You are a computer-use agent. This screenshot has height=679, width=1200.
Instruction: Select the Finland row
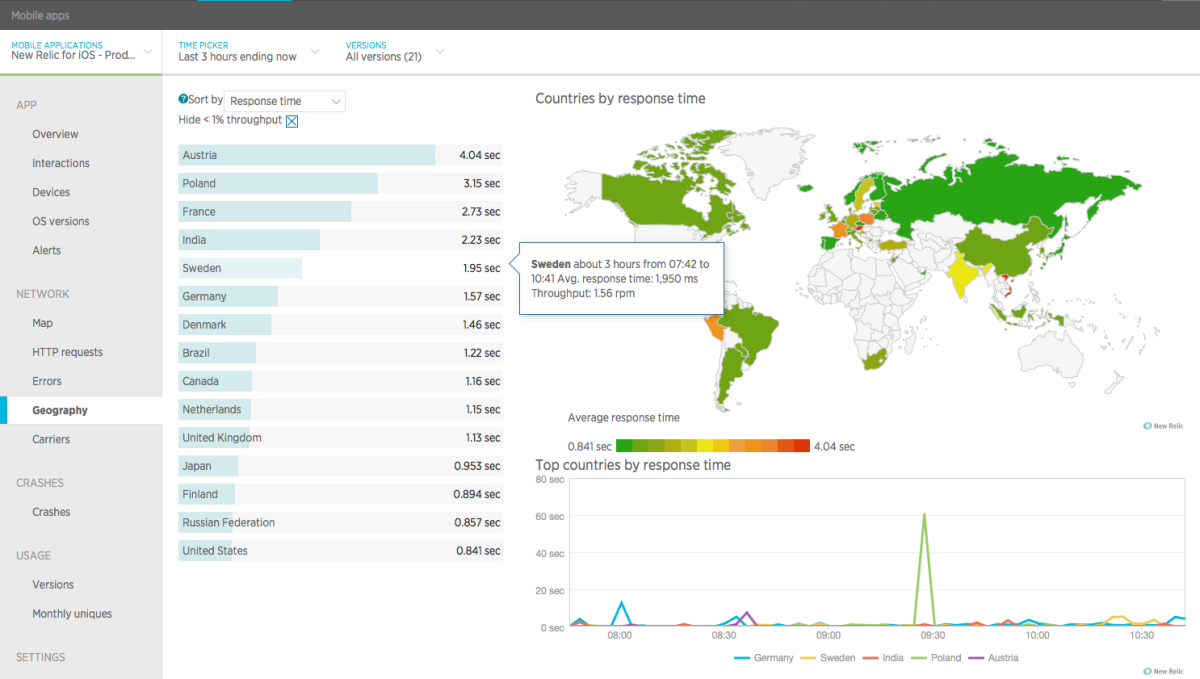[340, 494]
